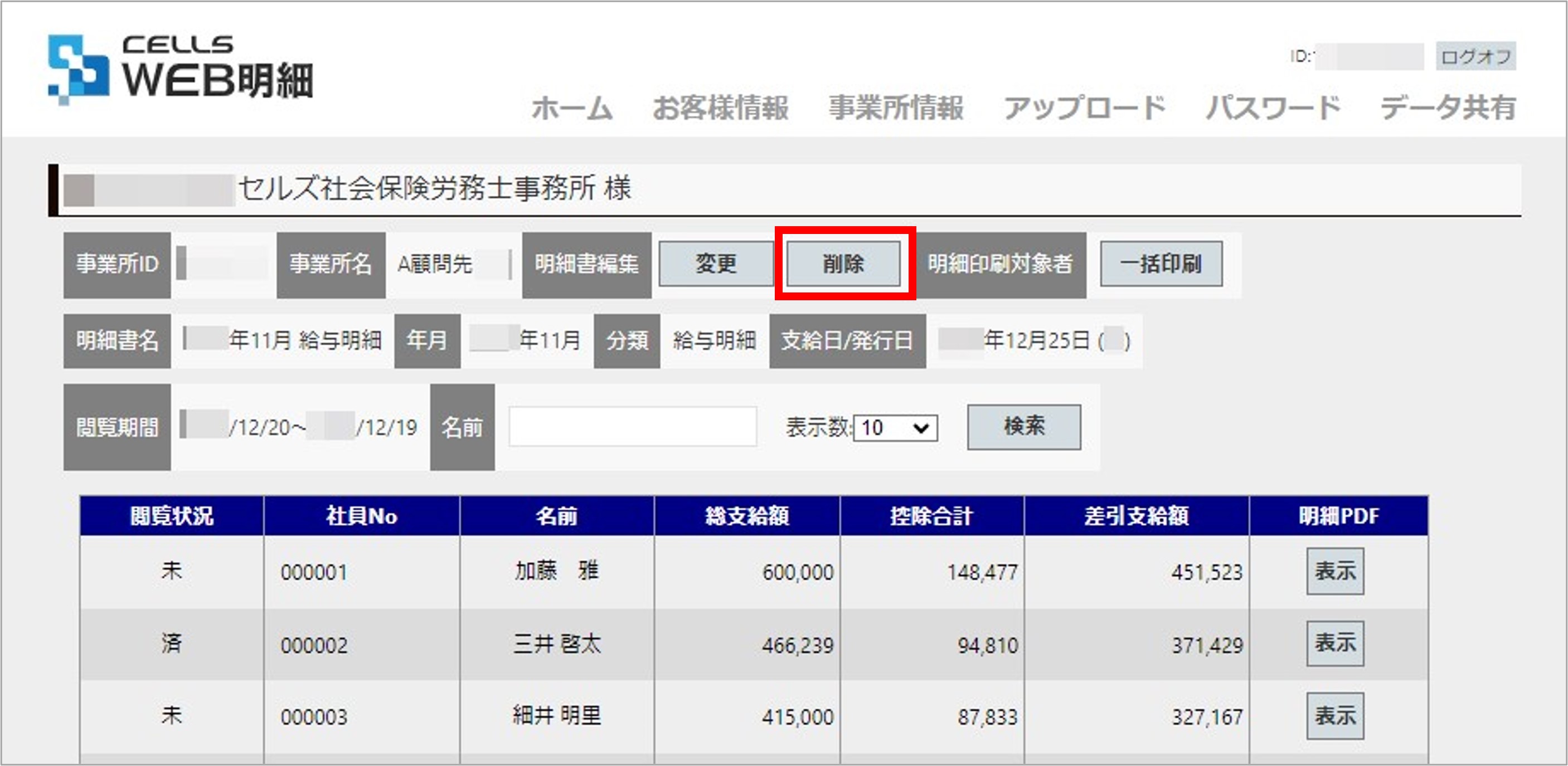Show PDF for 細井 明里
1568x766 pixels.
1334,715
